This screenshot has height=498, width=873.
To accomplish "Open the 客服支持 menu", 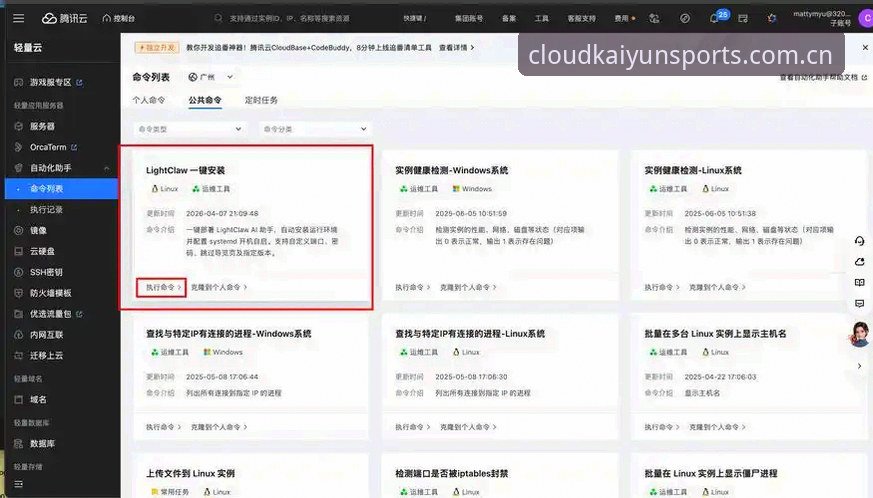I will [581, 18].
